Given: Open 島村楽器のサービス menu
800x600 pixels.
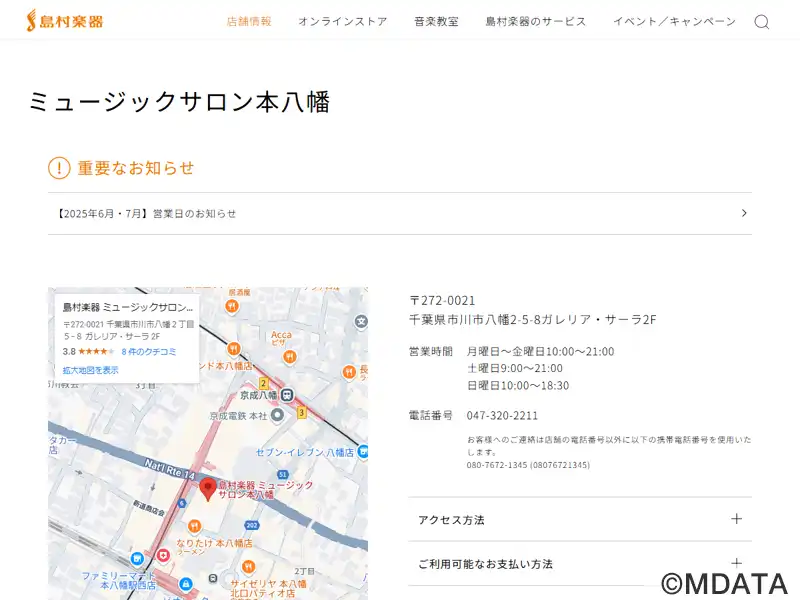Looking at the screenshot, I should tap(536, 21).
